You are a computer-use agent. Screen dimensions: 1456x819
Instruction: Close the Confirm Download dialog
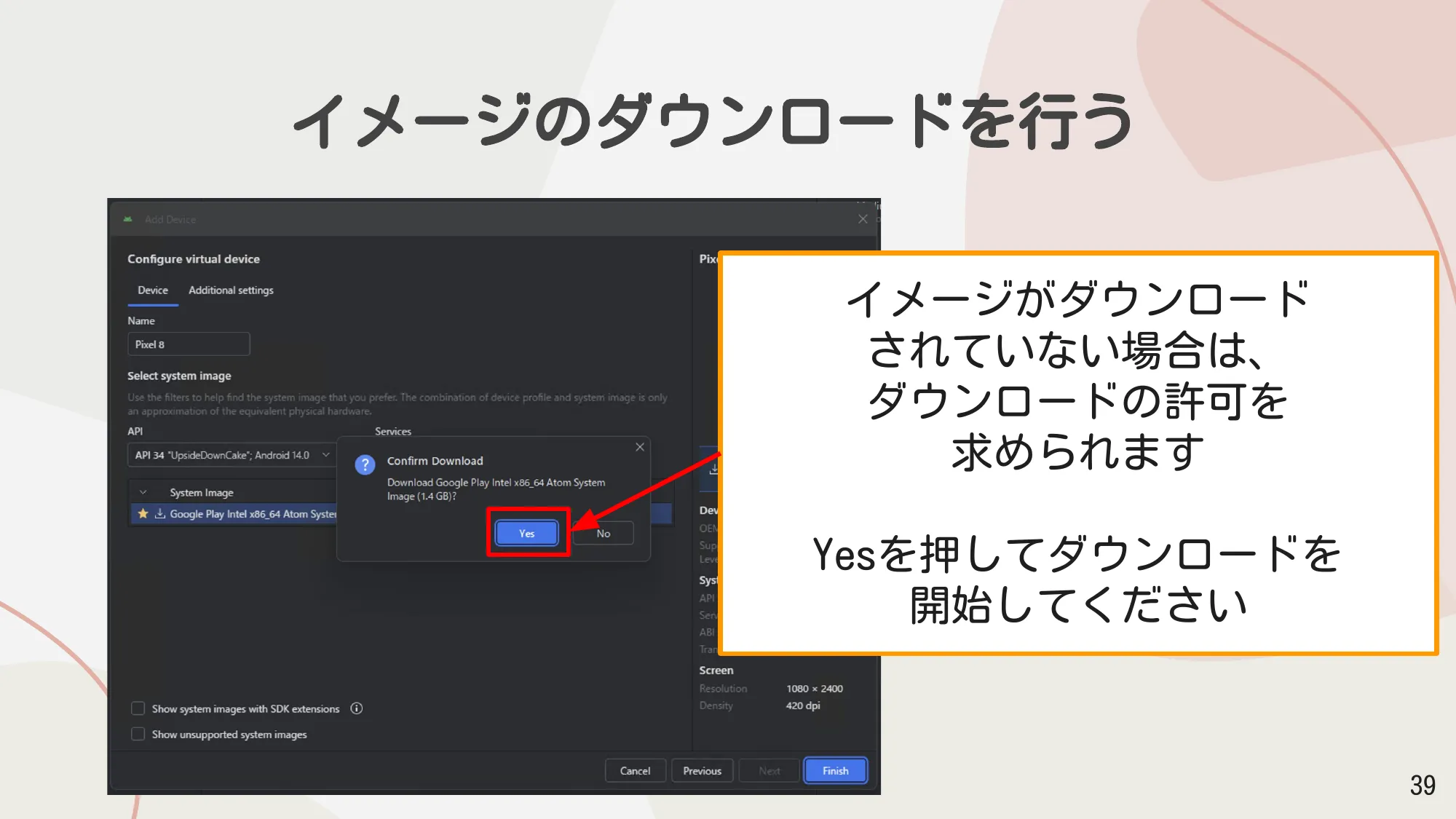pyautogui.click(x=640, y=447)
